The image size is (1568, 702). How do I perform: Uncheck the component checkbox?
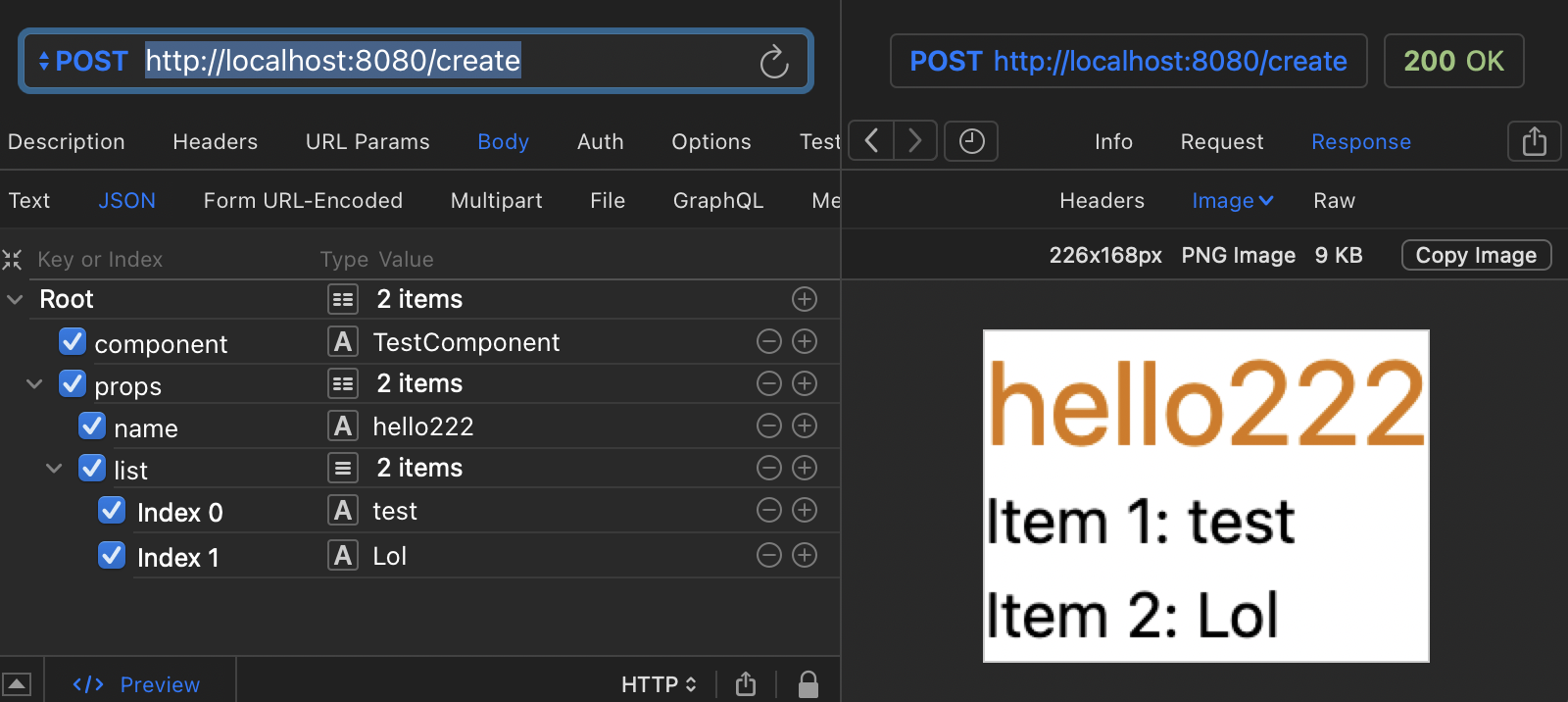pos(73,341)
